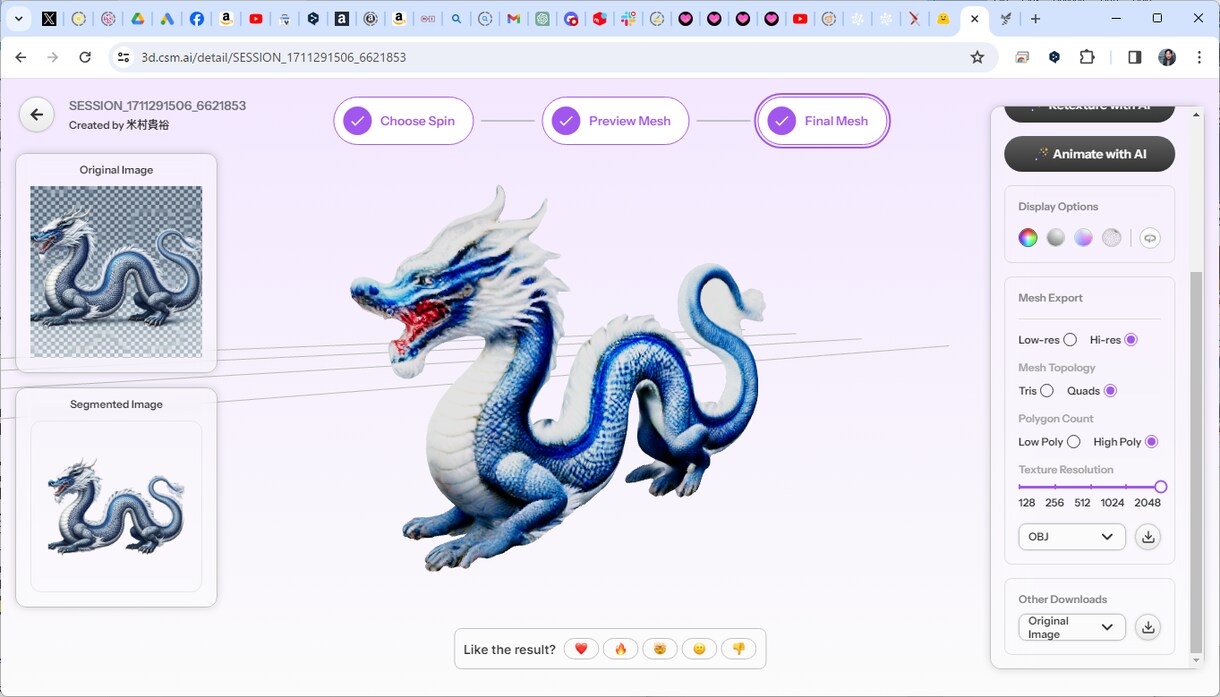The image size is (1220, 697).
Task: Download the mesh using the icon beside OBJ
Action: 1148,537
